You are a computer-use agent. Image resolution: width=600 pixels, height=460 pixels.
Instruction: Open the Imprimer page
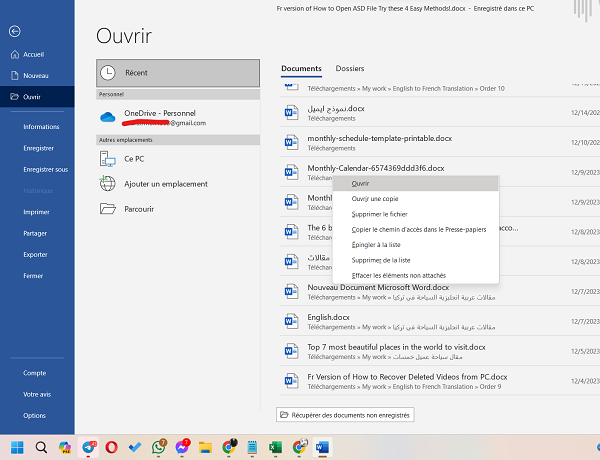(x=37, y=212)
